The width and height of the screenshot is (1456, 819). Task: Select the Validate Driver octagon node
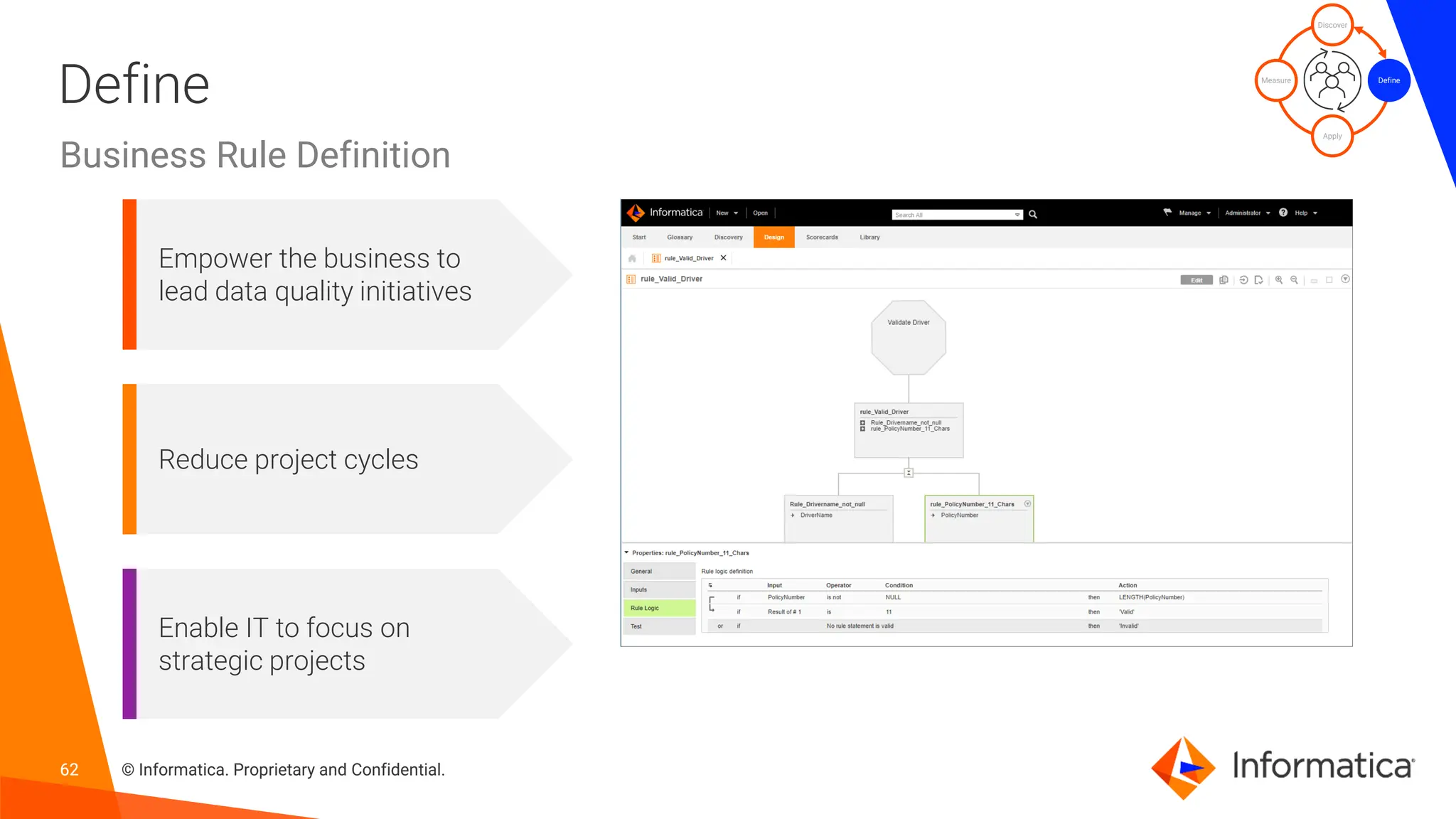pyautogui.click(x=909, y=338)
